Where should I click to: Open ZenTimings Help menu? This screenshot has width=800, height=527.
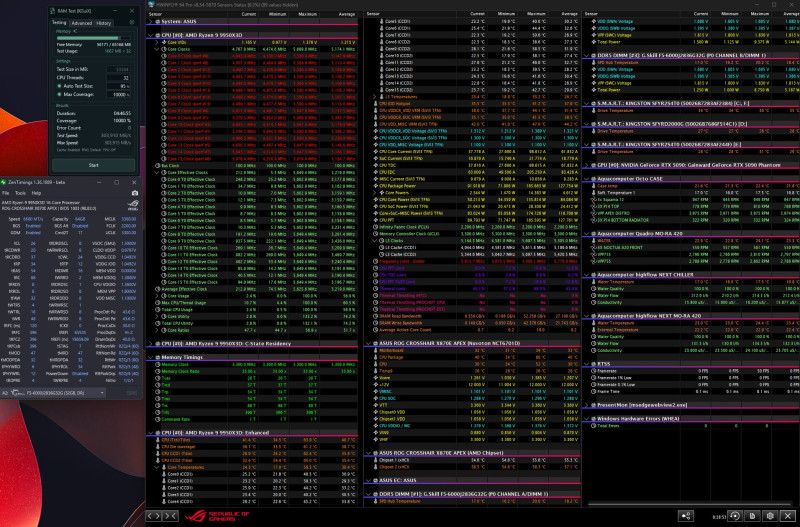tap(36, 193)
